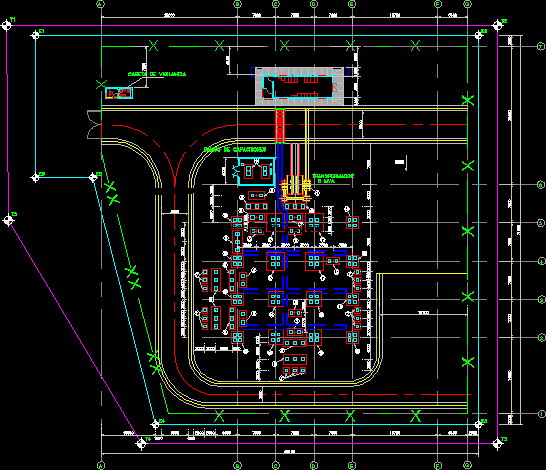The width and height of the screenshot is (546, 470).
Task: Pick the T4 survey point marker
Action: click(x=141, y=444)
